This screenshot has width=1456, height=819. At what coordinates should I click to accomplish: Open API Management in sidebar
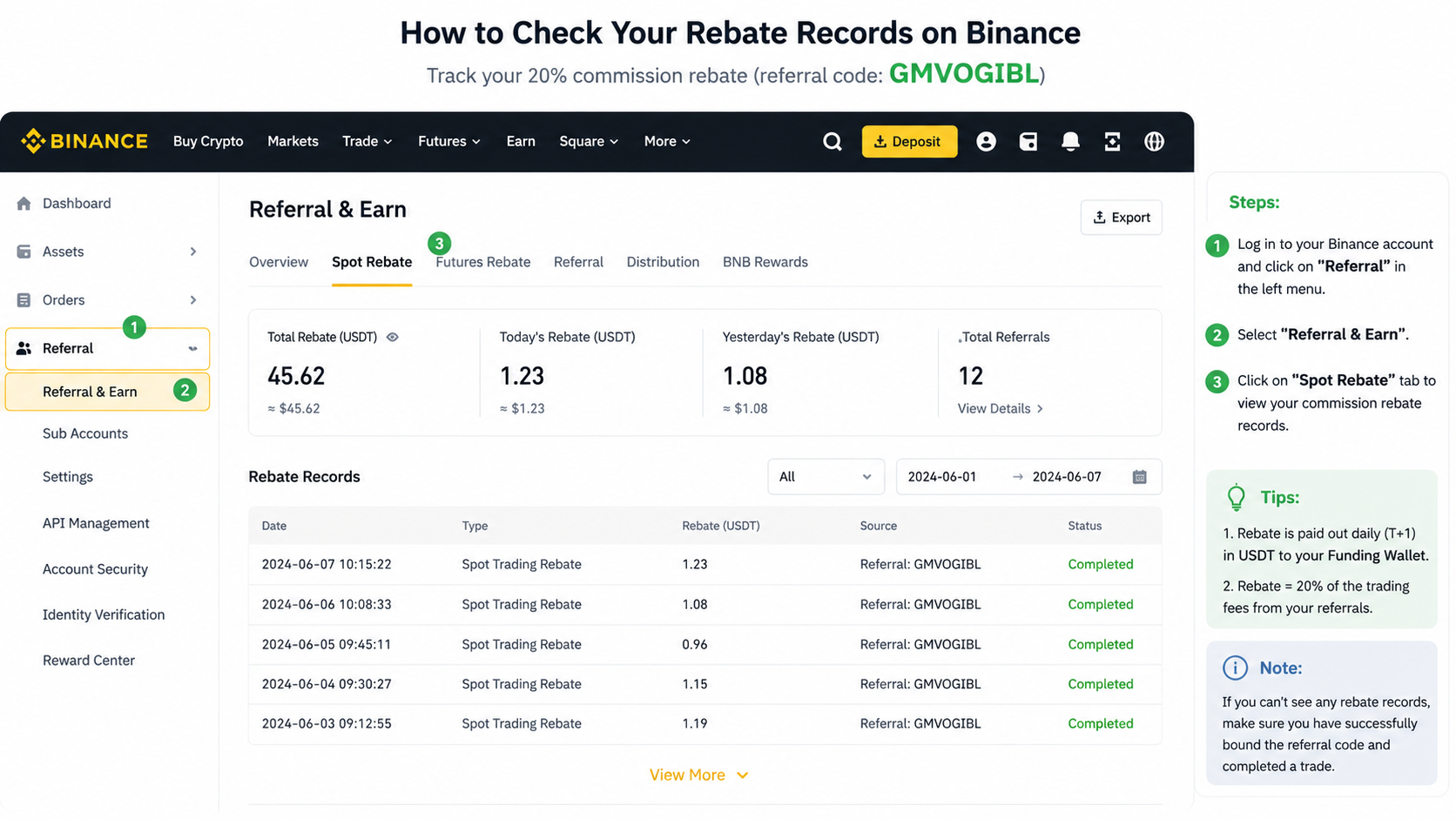click(96, 523)
